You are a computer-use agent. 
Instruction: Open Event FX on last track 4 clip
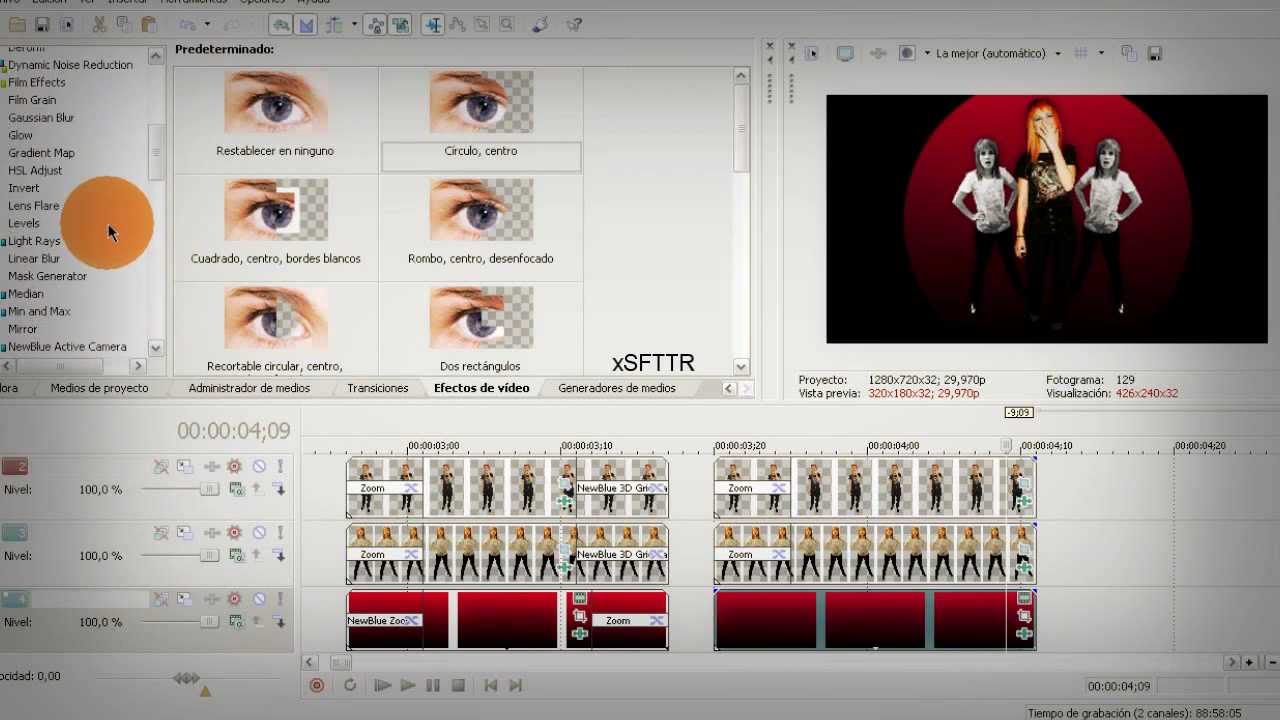1024,634
